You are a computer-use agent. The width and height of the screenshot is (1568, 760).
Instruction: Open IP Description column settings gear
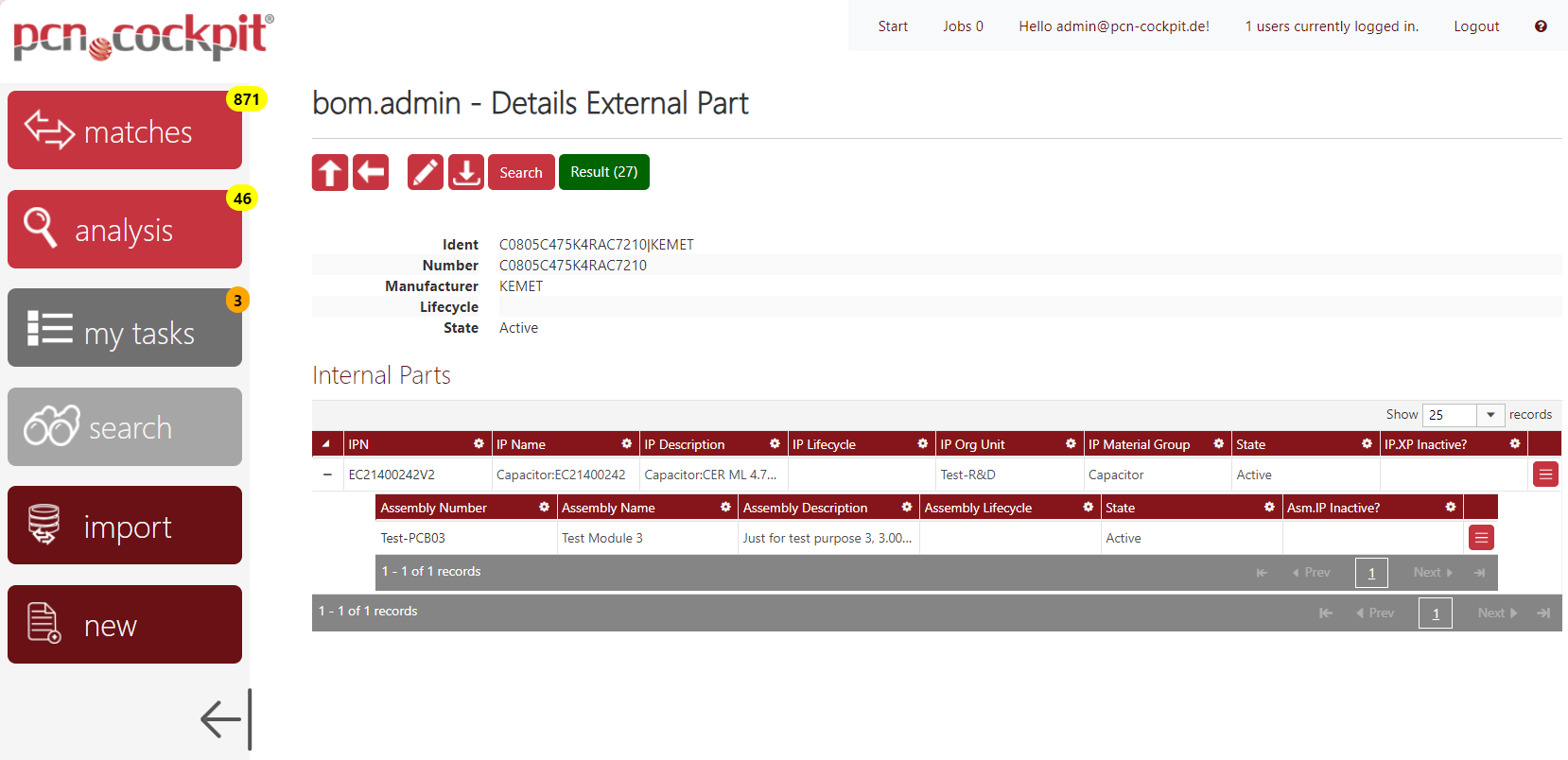pos(775,443)
